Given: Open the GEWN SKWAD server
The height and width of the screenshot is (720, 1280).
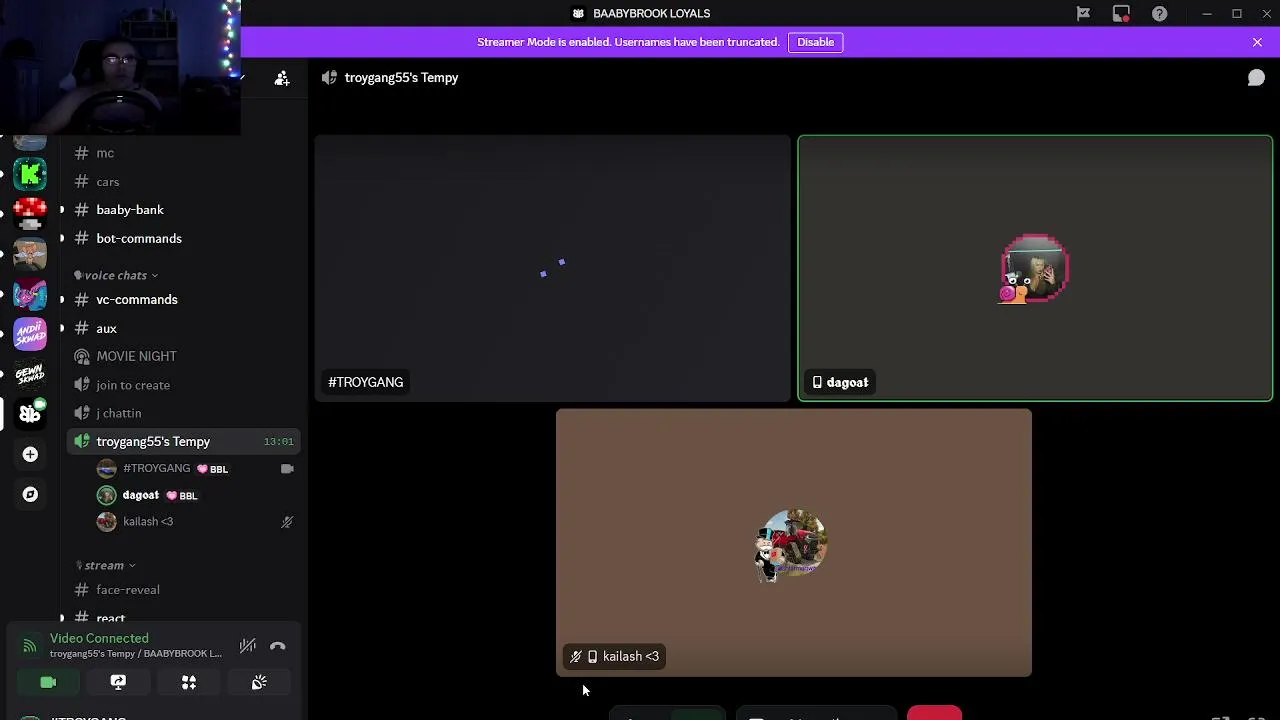Looking at the screenshot, I should (30, 374).
